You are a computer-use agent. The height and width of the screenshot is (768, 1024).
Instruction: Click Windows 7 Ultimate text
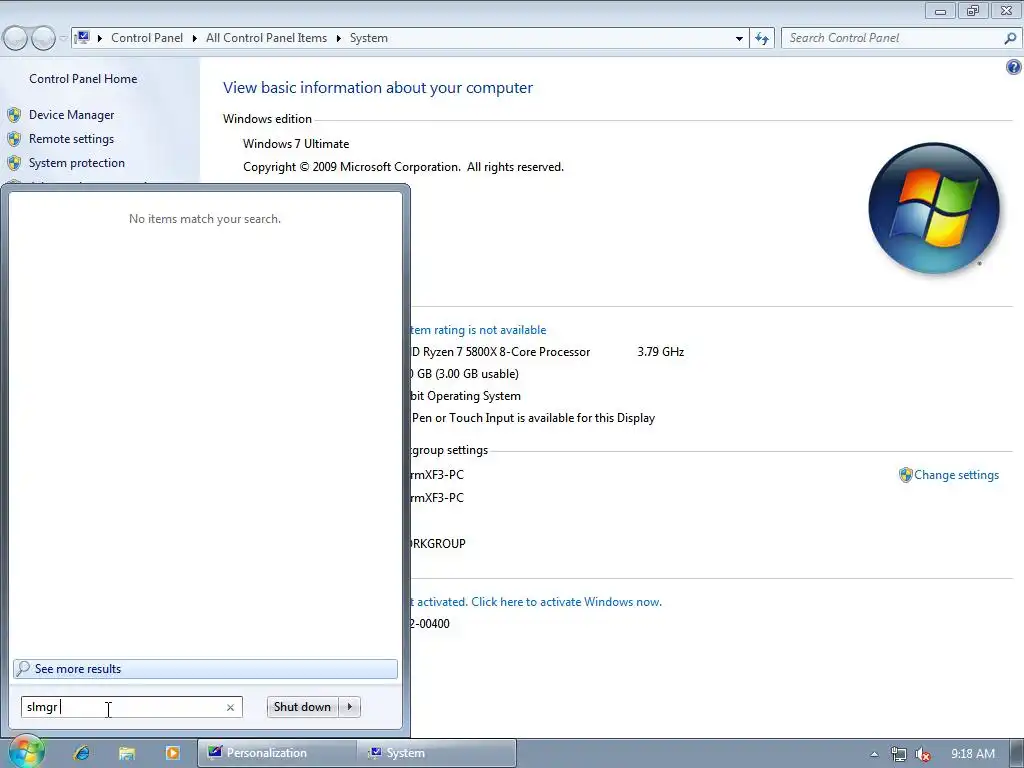click(296, 144)
